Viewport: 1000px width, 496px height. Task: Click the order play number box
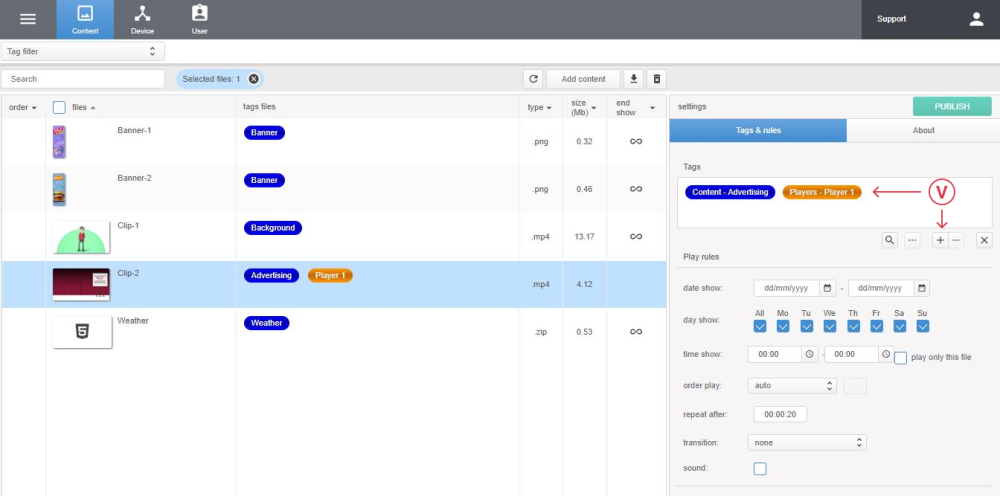(x=855, y=386)
